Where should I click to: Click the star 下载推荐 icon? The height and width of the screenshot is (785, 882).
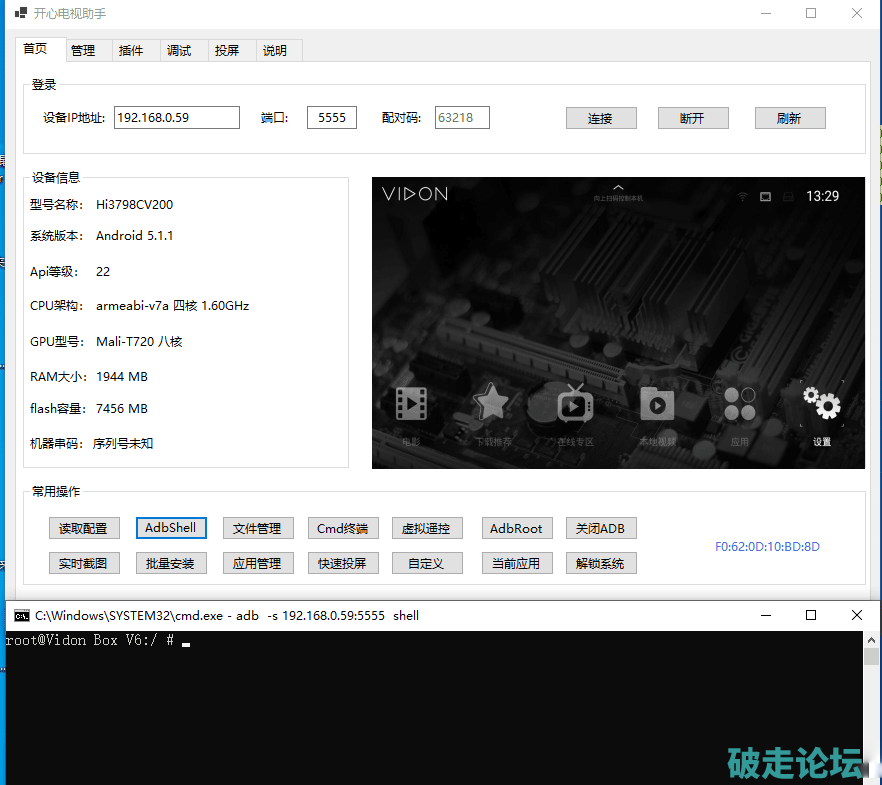tap(491, 403)
